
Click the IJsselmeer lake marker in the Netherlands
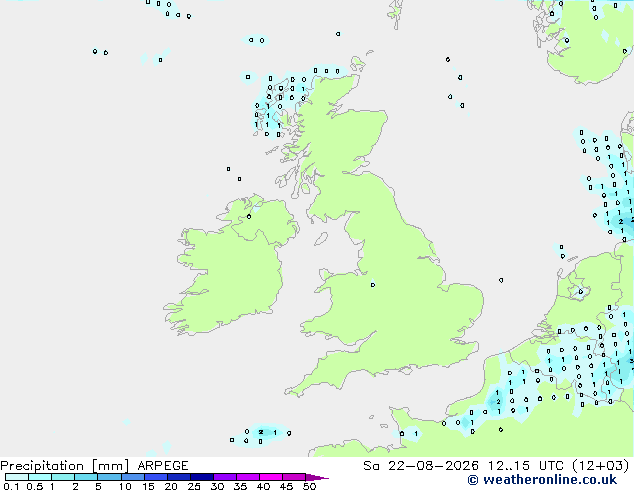click(x=581, y=291)
